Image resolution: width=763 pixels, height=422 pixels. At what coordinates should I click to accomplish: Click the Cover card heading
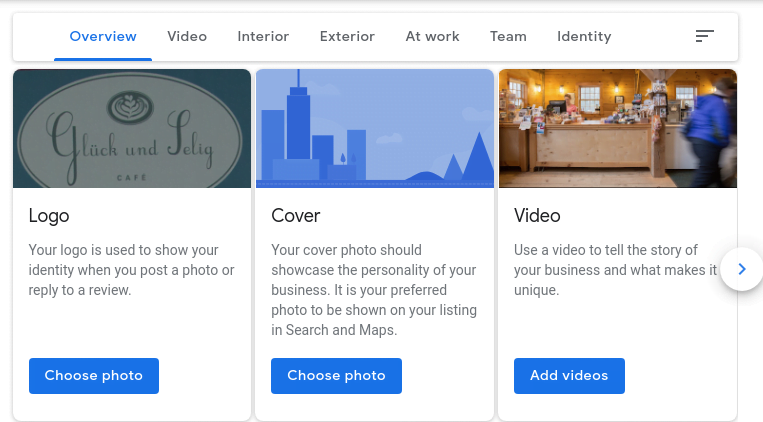pyautogui.click(x=295, y=216)
